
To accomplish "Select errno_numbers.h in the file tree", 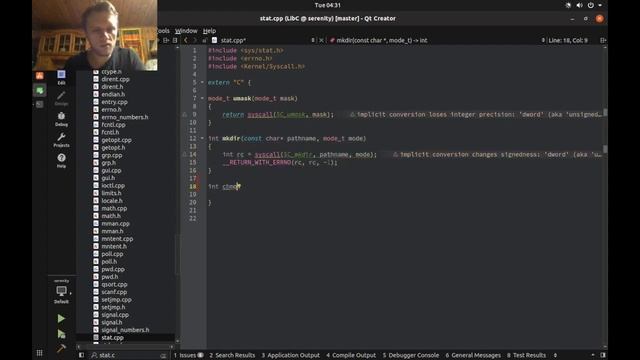I will tap(125, 117).
